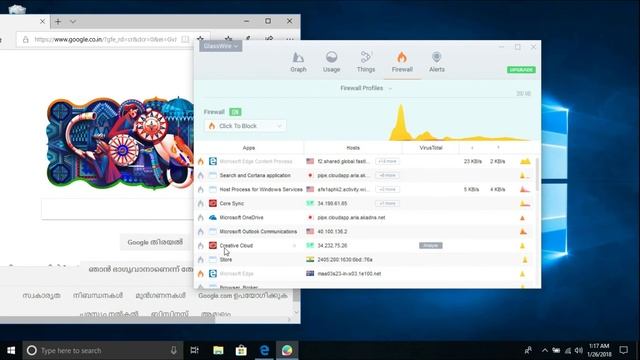Click the Microsoft Outlook Communications app icon
This screenshot has height=360, width=640.
[x=213, y=231]
